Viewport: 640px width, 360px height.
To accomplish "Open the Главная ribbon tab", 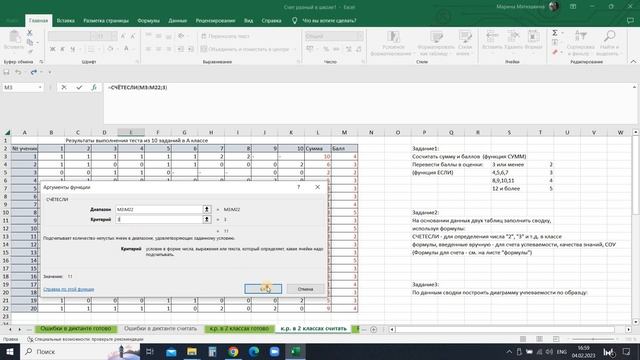I will 38,20.
